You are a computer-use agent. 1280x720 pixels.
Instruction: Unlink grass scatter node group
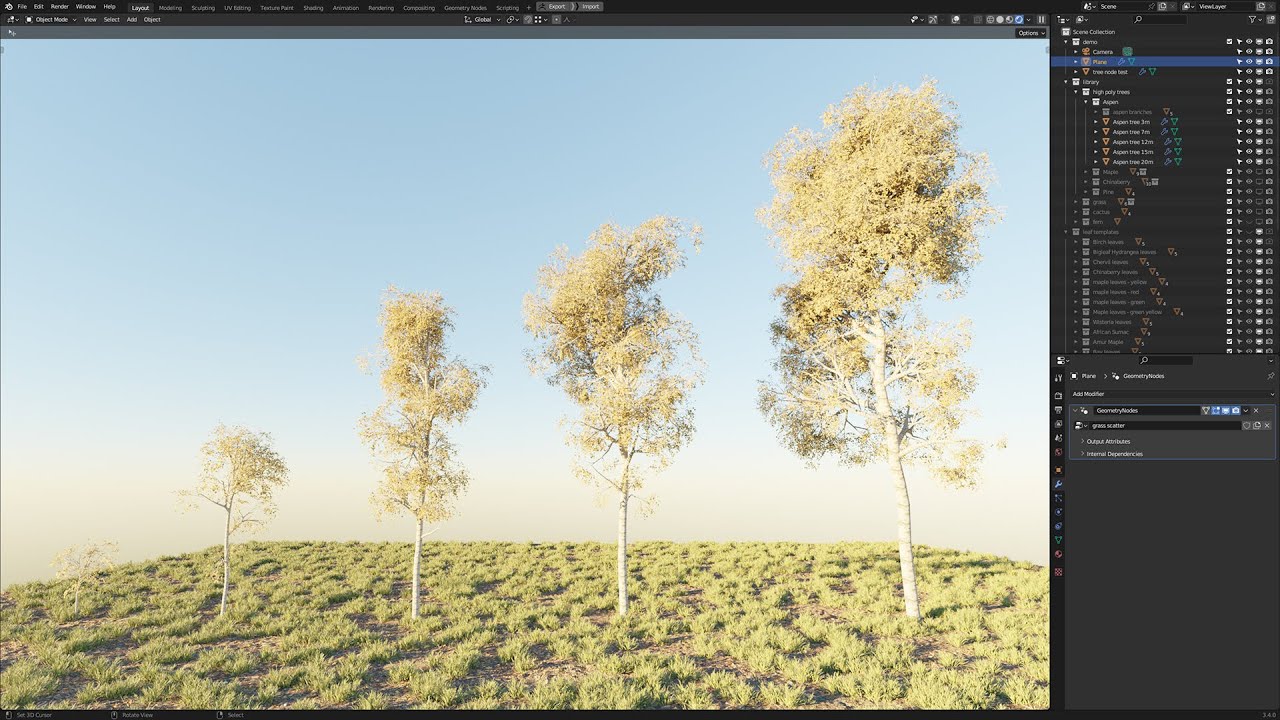coord(1267,425)
